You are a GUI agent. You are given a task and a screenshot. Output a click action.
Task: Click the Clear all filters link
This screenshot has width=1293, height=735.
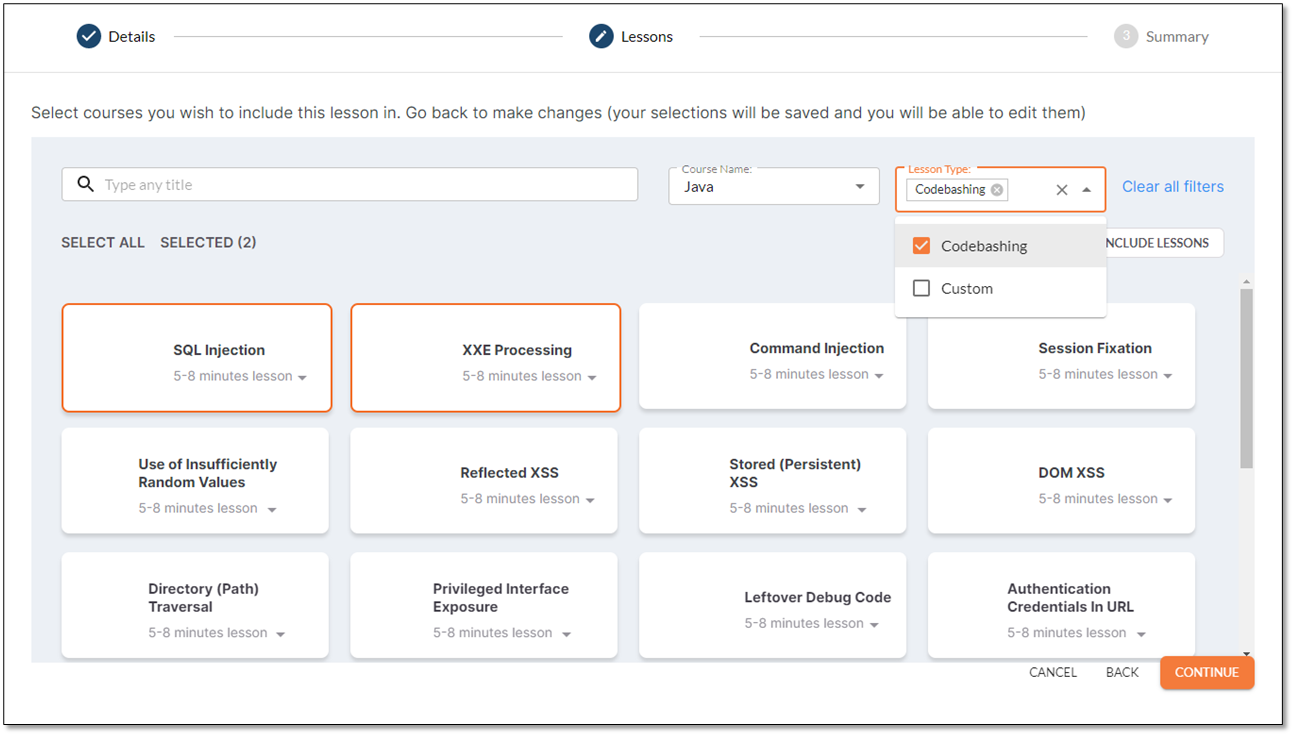pyautogui.click(x=1172, y=186)
